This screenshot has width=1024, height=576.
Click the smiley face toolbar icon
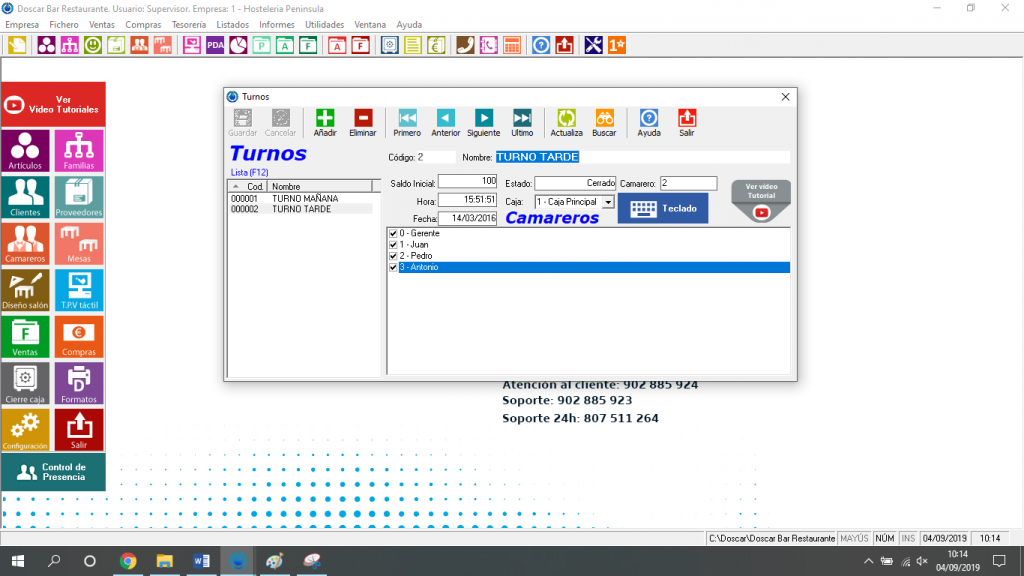point(93,45)
